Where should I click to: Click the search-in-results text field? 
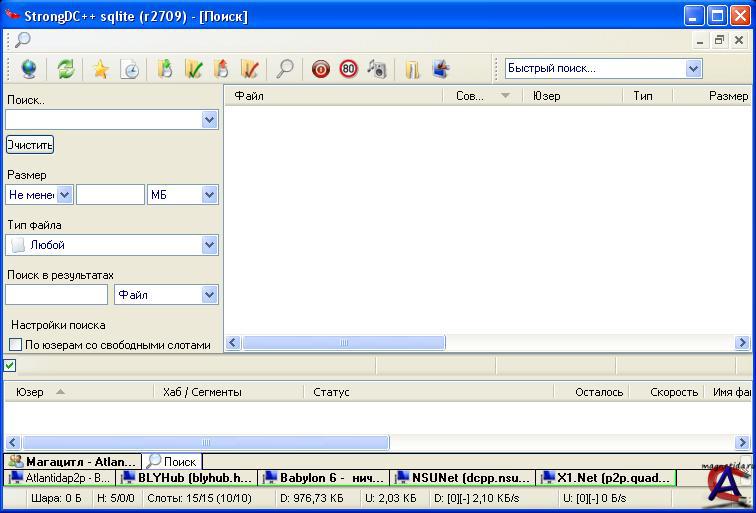[x=56, y=295]
